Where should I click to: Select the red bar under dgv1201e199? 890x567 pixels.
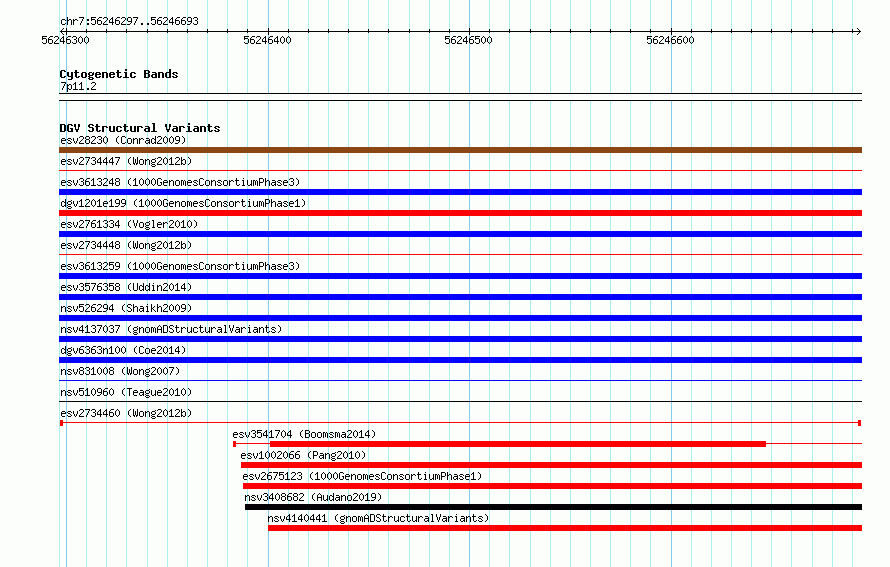click(460, 213)
